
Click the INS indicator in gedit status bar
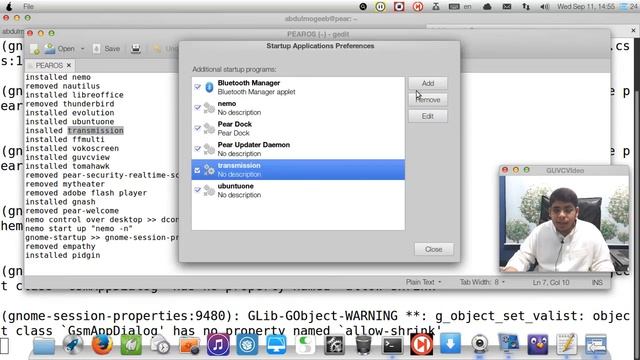(x=597, y=282)
